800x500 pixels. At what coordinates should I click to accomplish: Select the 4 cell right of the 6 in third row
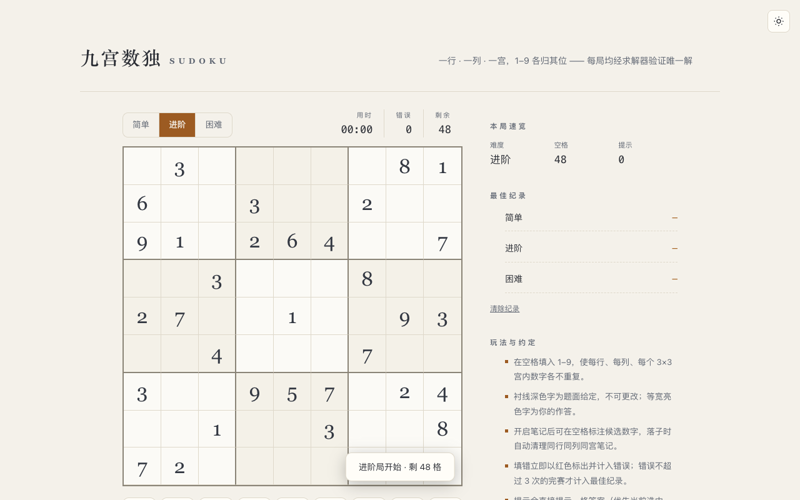[x=330, y=241]
